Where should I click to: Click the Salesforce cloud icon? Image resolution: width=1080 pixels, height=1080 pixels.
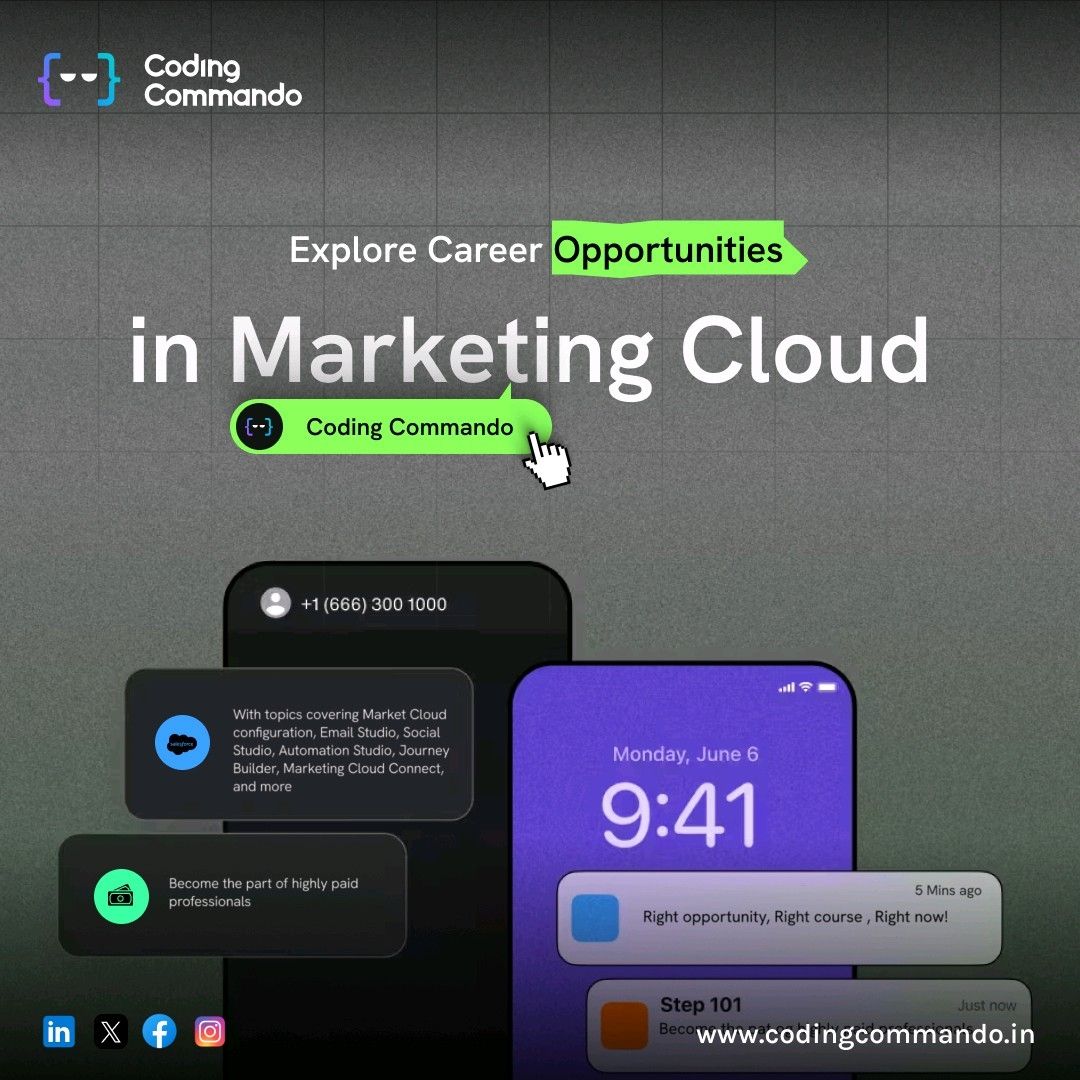(x=181, y=743)
